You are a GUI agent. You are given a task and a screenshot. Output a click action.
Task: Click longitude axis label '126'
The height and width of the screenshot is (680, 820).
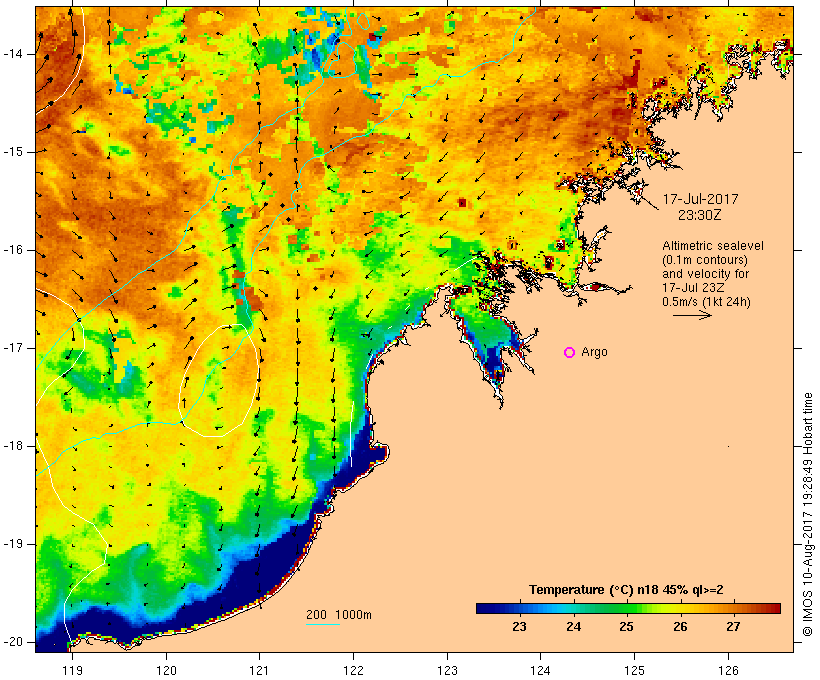(x=728, y=671)
